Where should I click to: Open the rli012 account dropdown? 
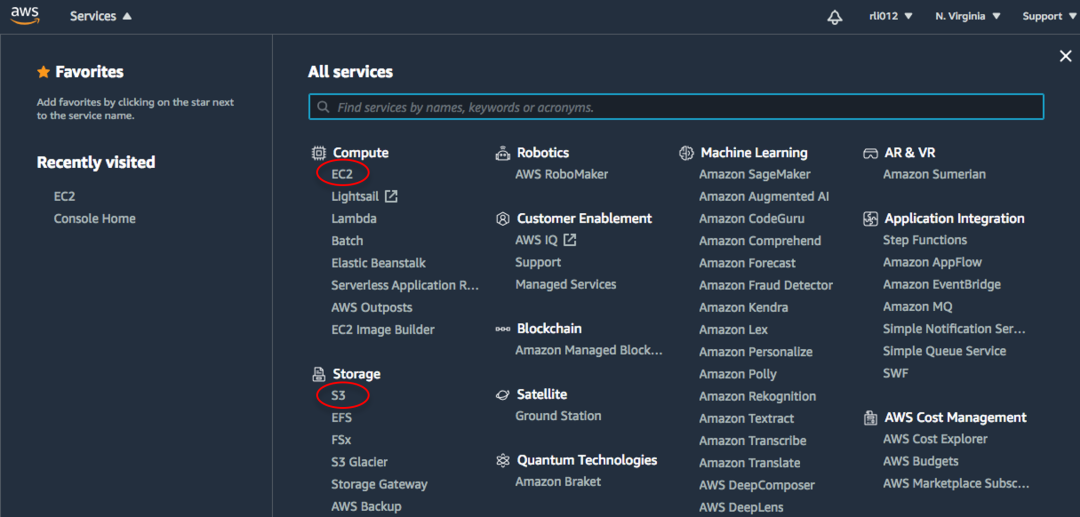(x=891, y=17)
